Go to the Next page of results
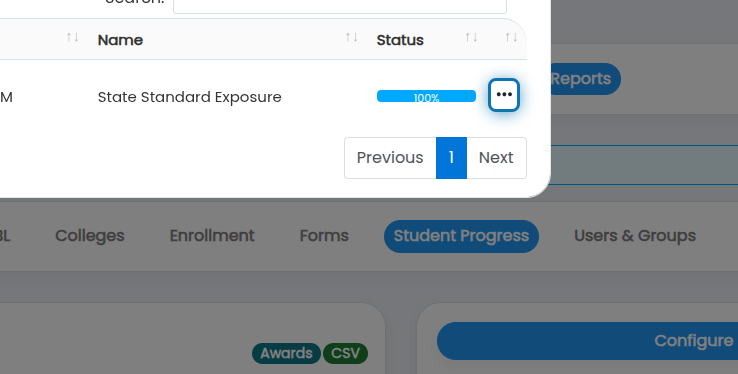 (496, 158)
